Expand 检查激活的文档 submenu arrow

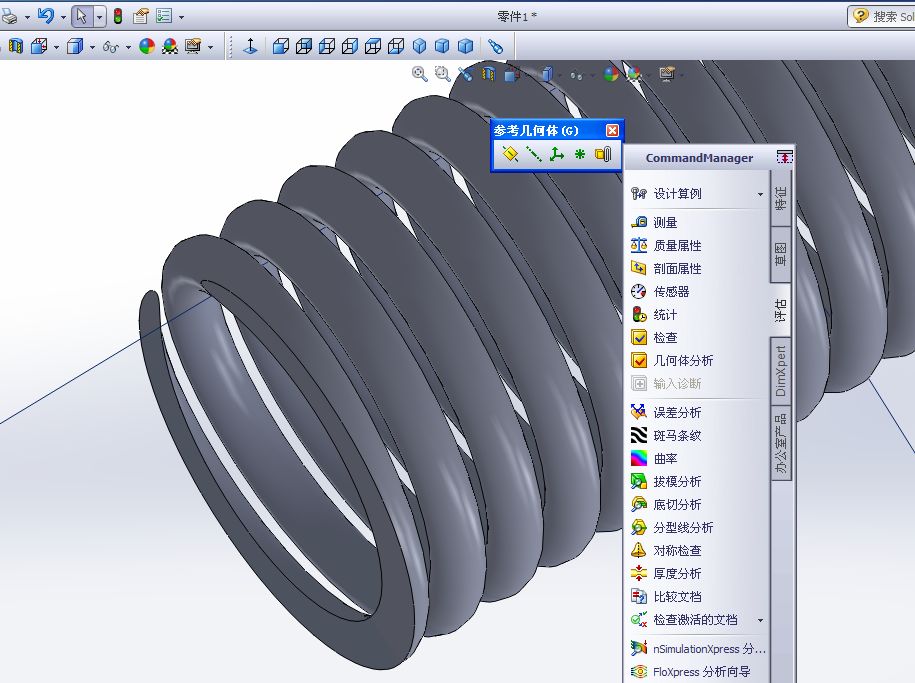pos(760,620)
